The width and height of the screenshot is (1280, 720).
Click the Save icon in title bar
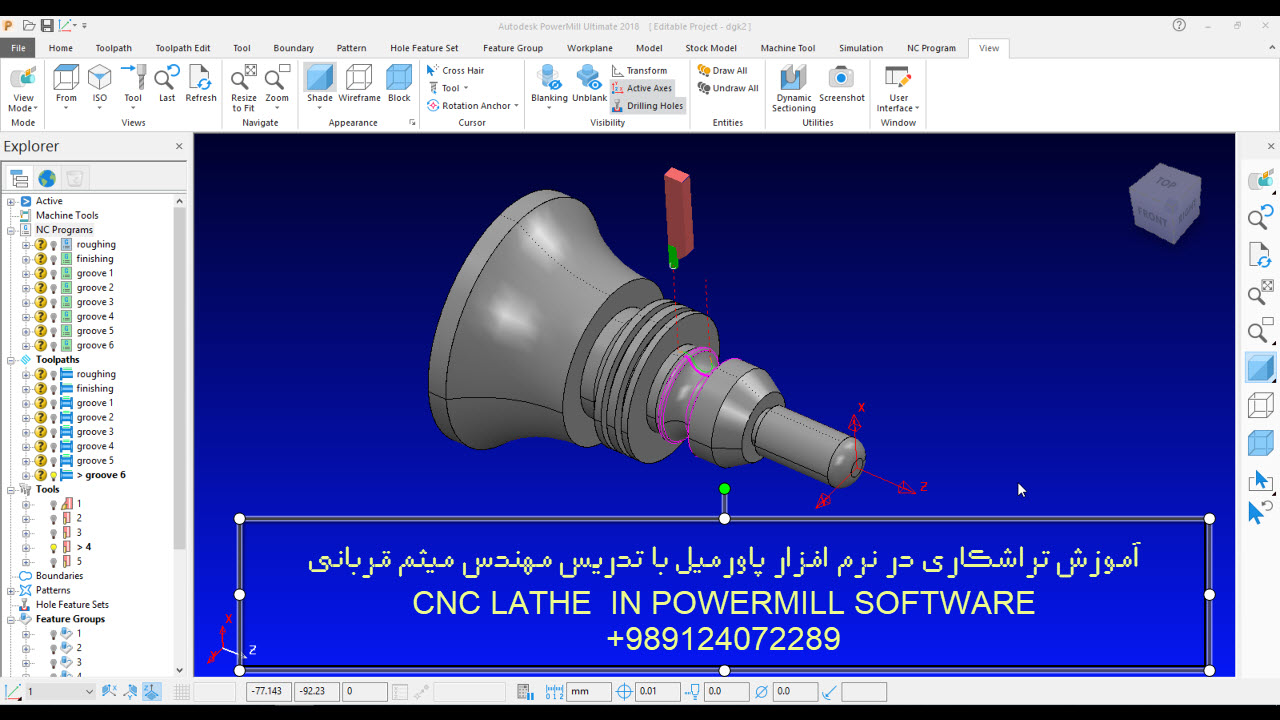(x=46, y=25)
